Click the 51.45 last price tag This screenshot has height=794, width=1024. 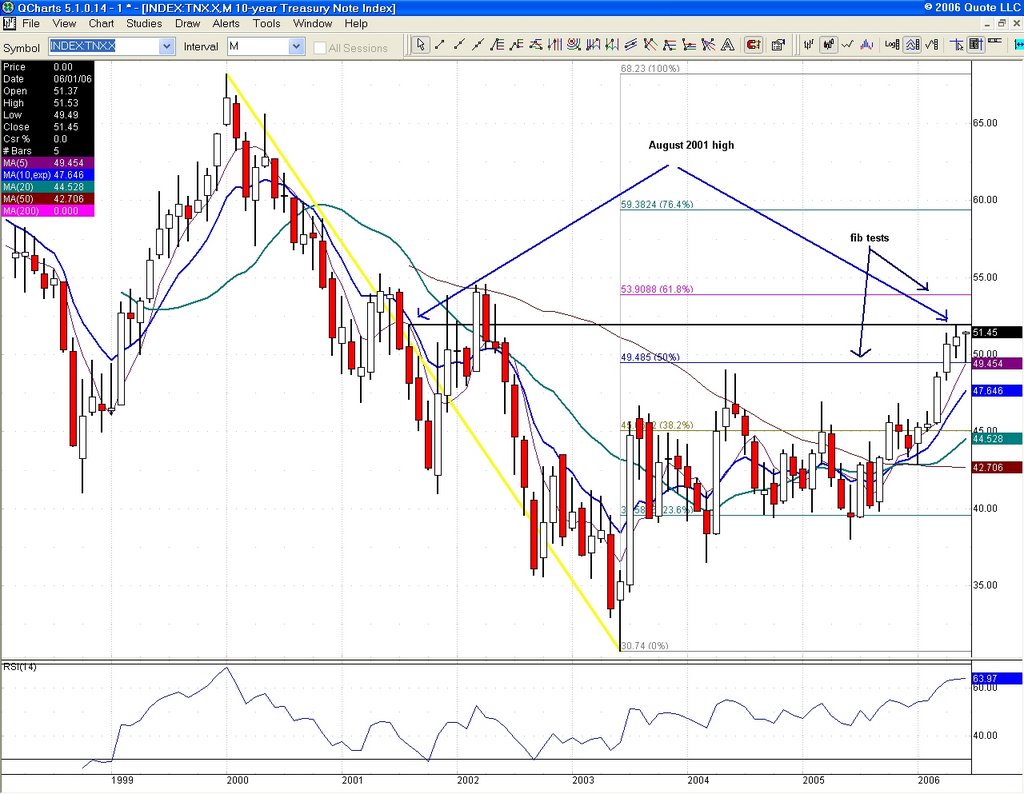997,332
